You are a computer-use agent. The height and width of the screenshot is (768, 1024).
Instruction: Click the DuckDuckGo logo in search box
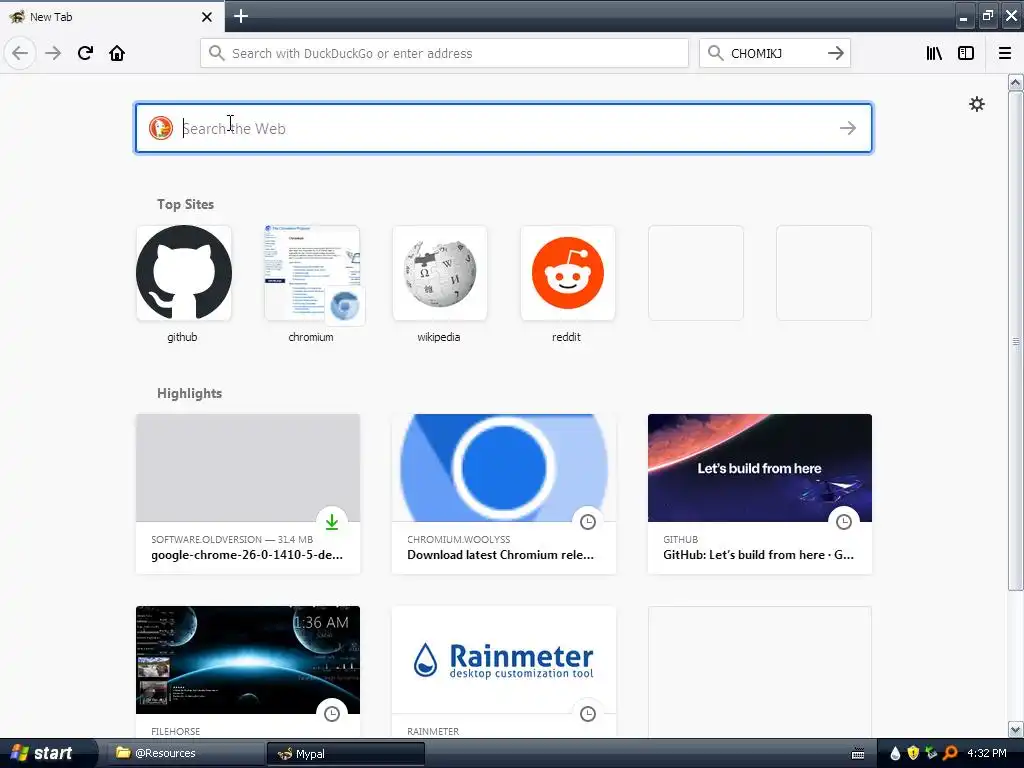point(161,128)
